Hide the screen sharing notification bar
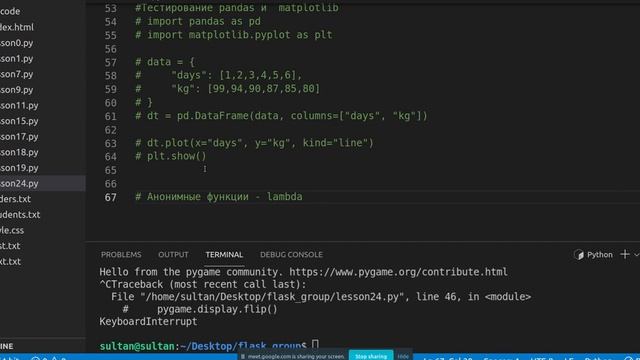This screenshot has width=640, height=360. pos(403,356)
